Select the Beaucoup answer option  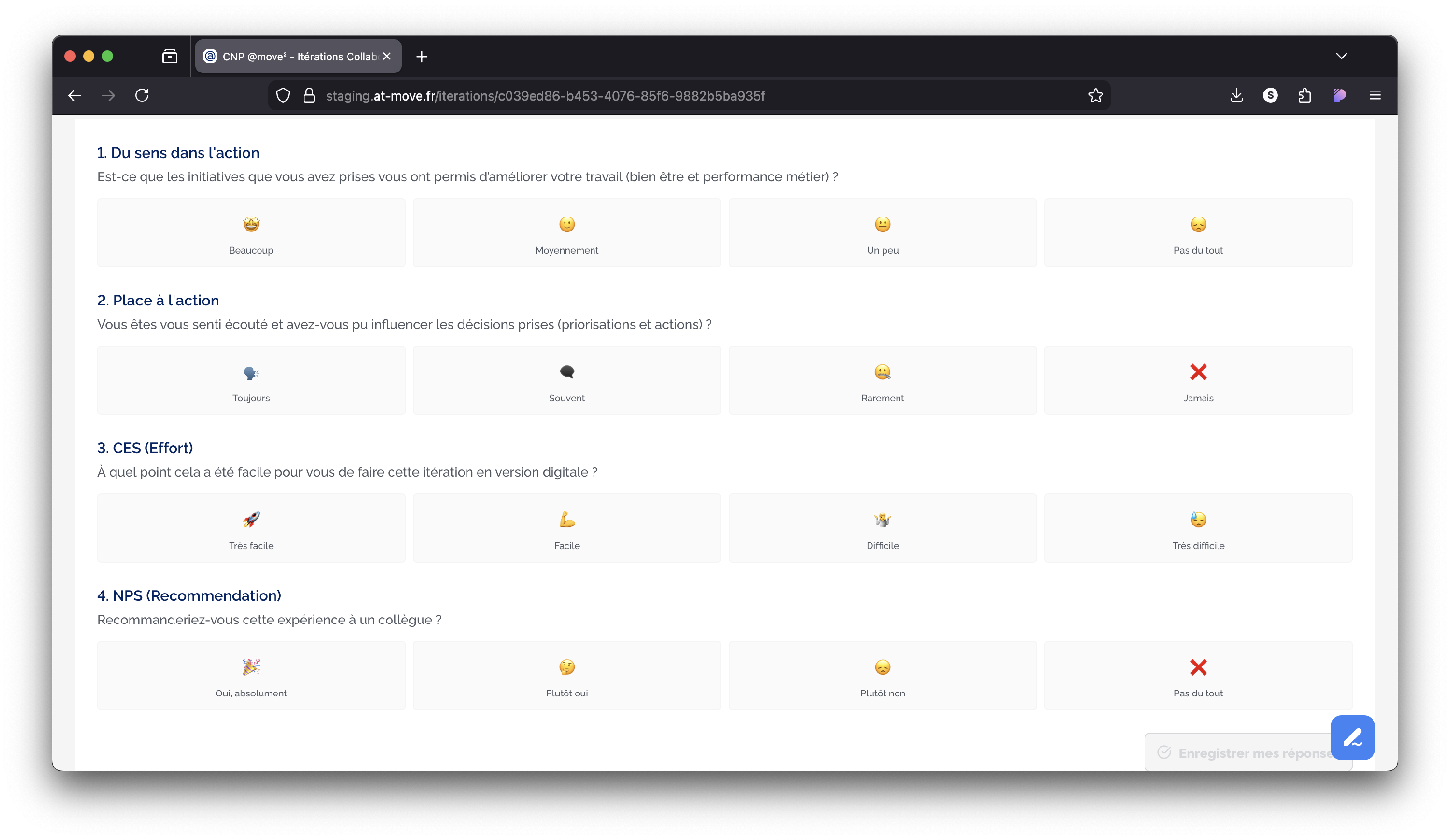click(x=251, y=233)
